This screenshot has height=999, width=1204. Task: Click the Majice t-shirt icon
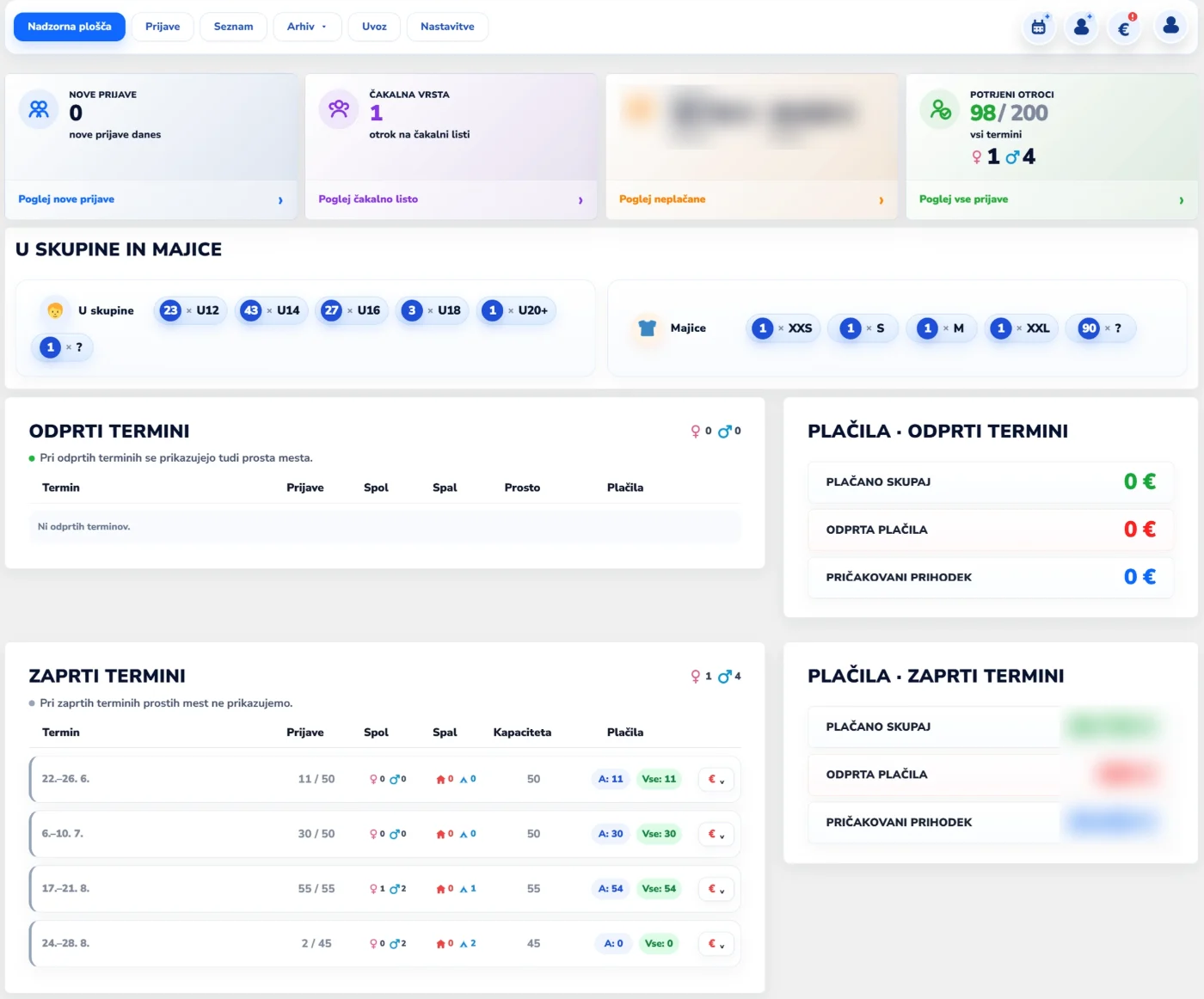coord(648,328)
